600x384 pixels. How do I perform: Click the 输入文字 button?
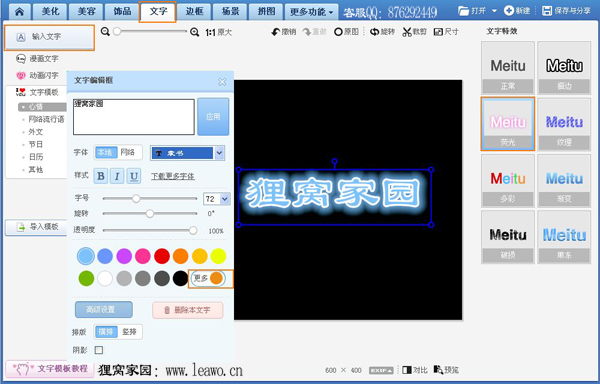tap(49, 37)
